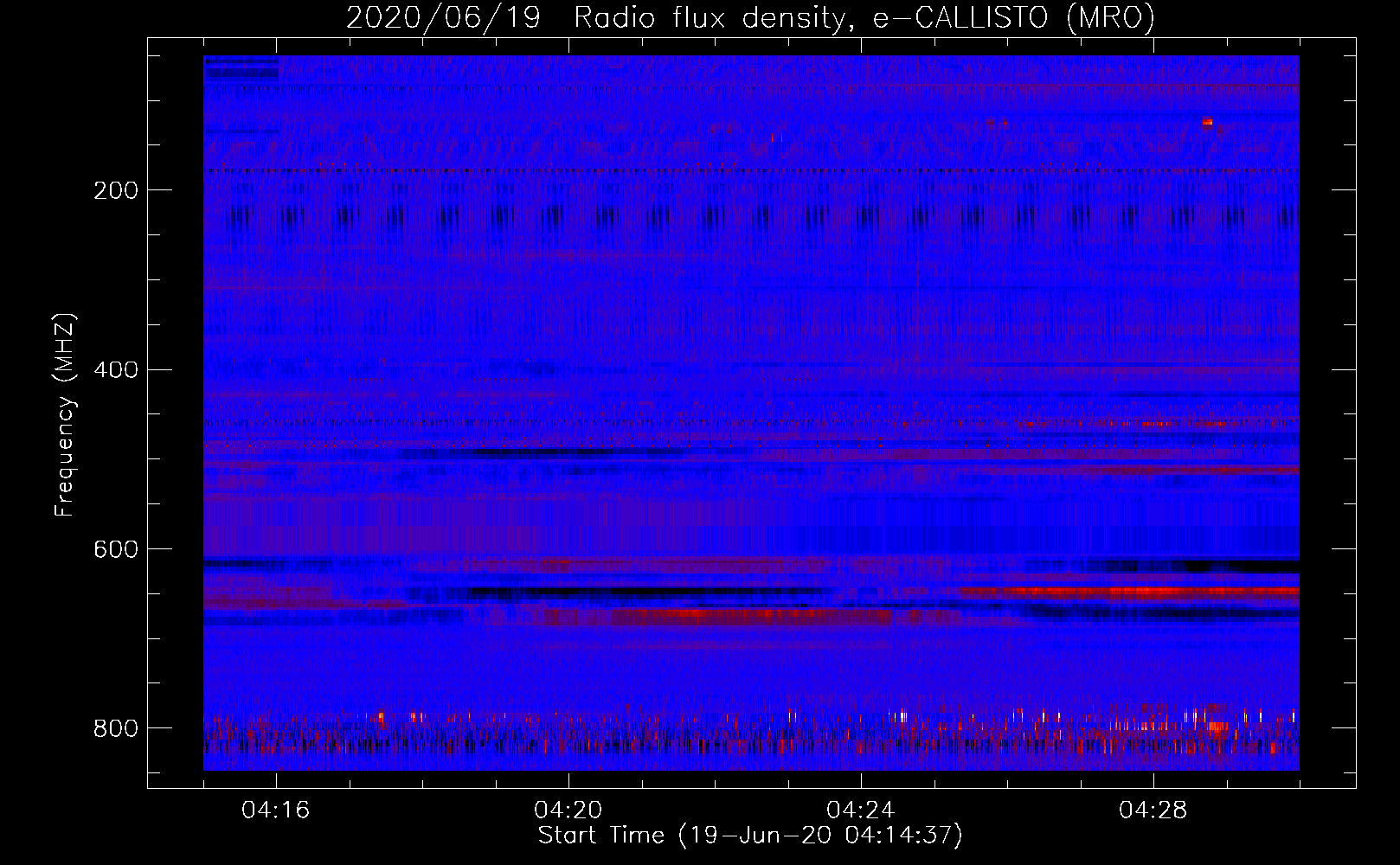Click the 04:28 time tick label

tap(1153, 811)
